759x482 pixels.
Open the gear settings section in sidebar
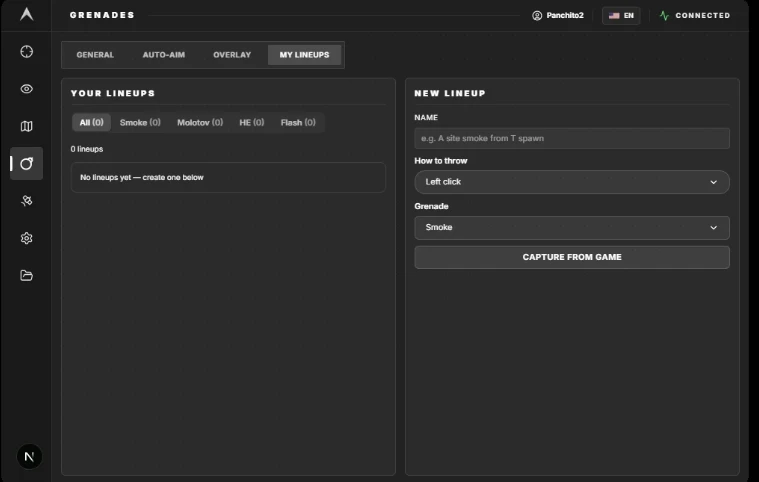27,238
